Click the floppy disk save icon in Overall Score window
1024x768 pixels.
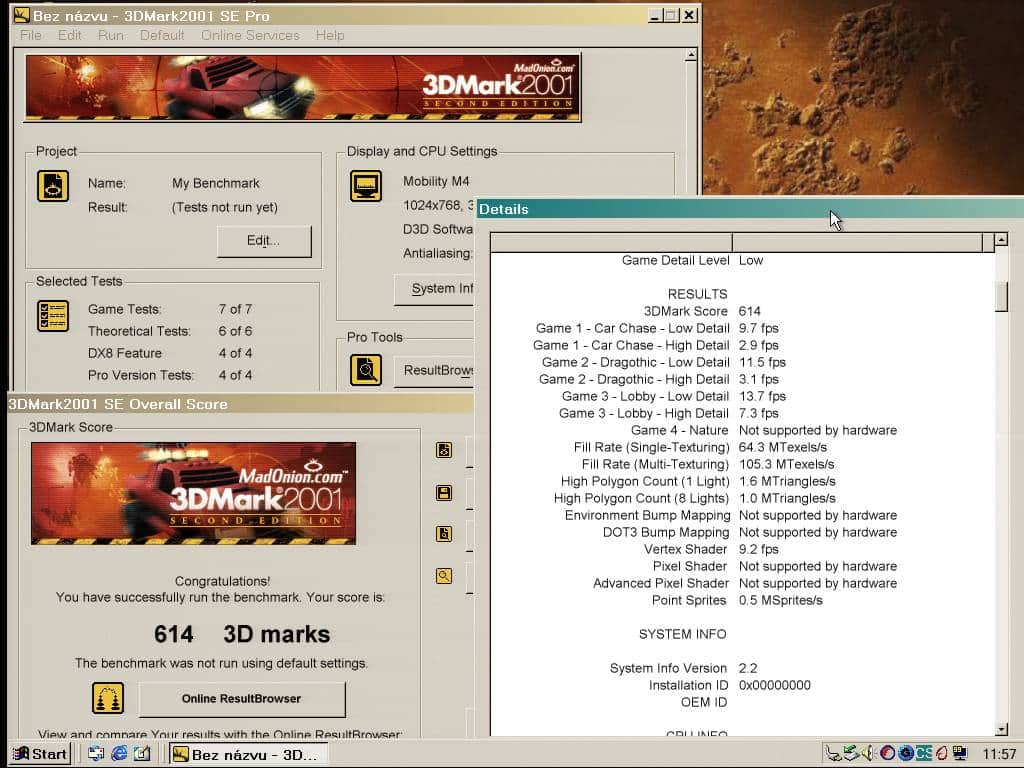(x=444, y=492)
